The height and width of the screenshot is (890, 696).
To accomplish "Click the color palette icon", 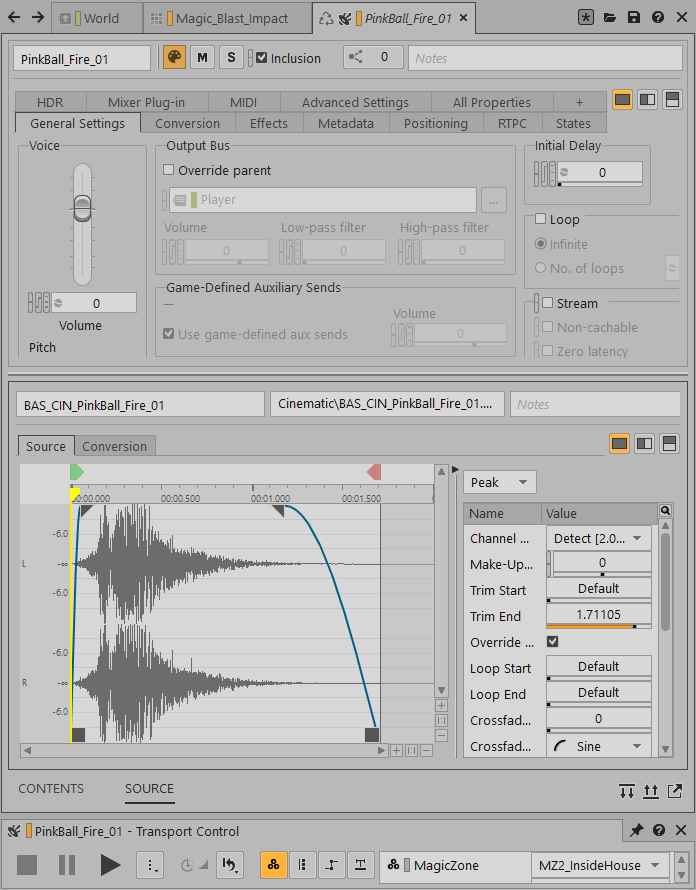I will click(x=174, y=58).
